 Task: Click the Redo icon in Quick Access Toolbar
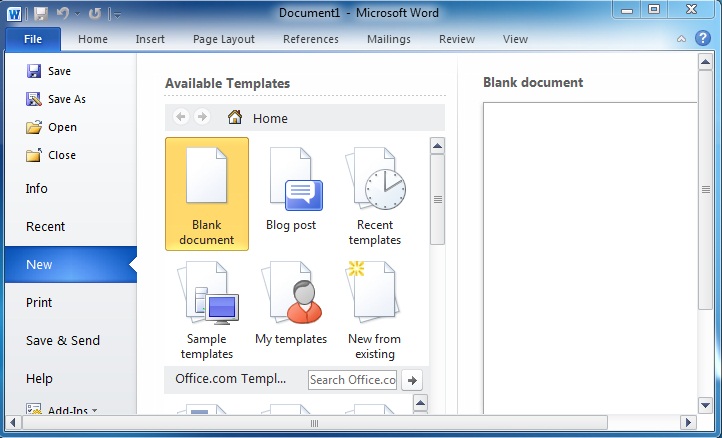pyautogui.click(x=95, y=14)
